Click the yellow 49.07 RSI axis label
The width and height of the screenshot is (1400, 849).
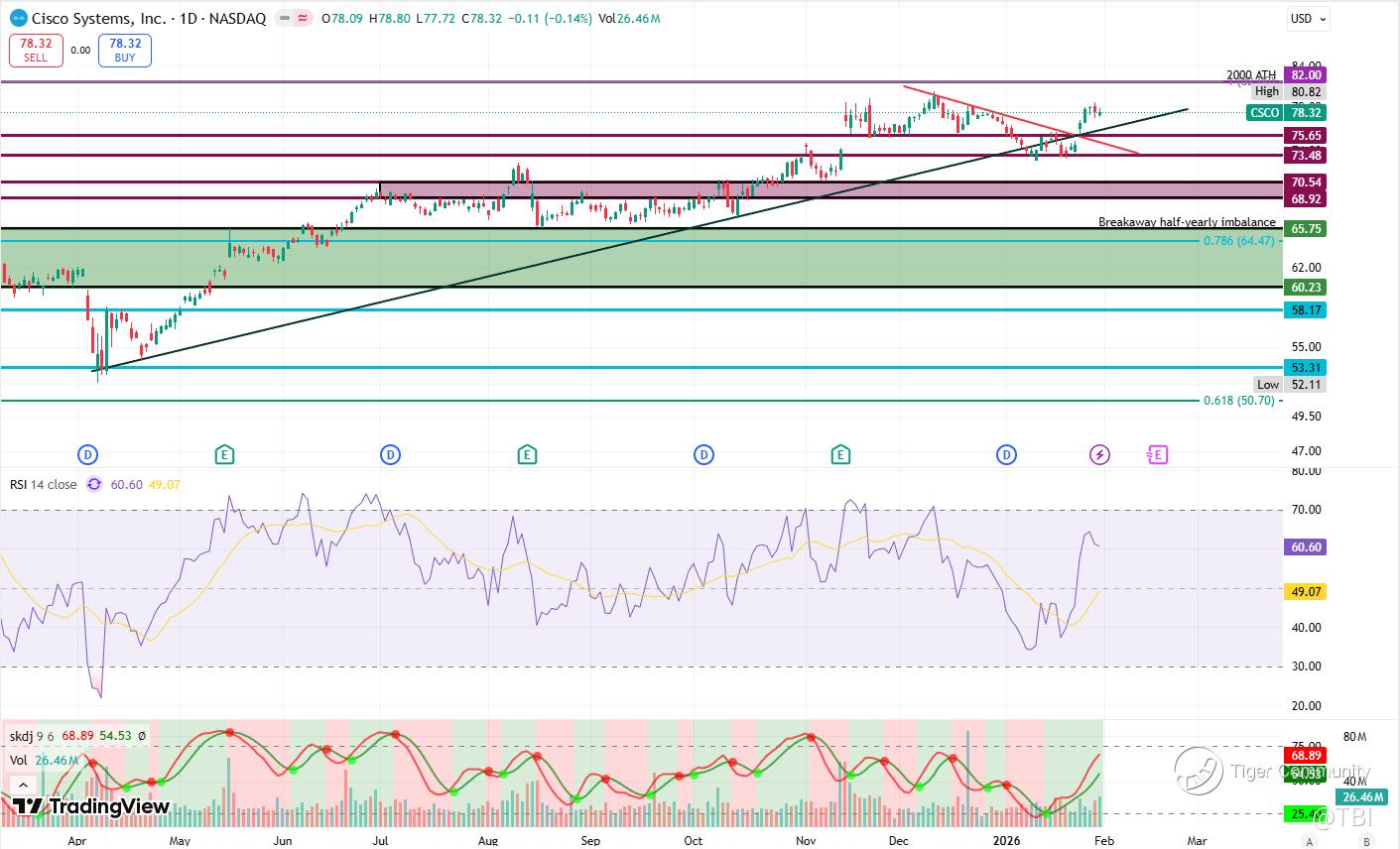point(1306,592)
